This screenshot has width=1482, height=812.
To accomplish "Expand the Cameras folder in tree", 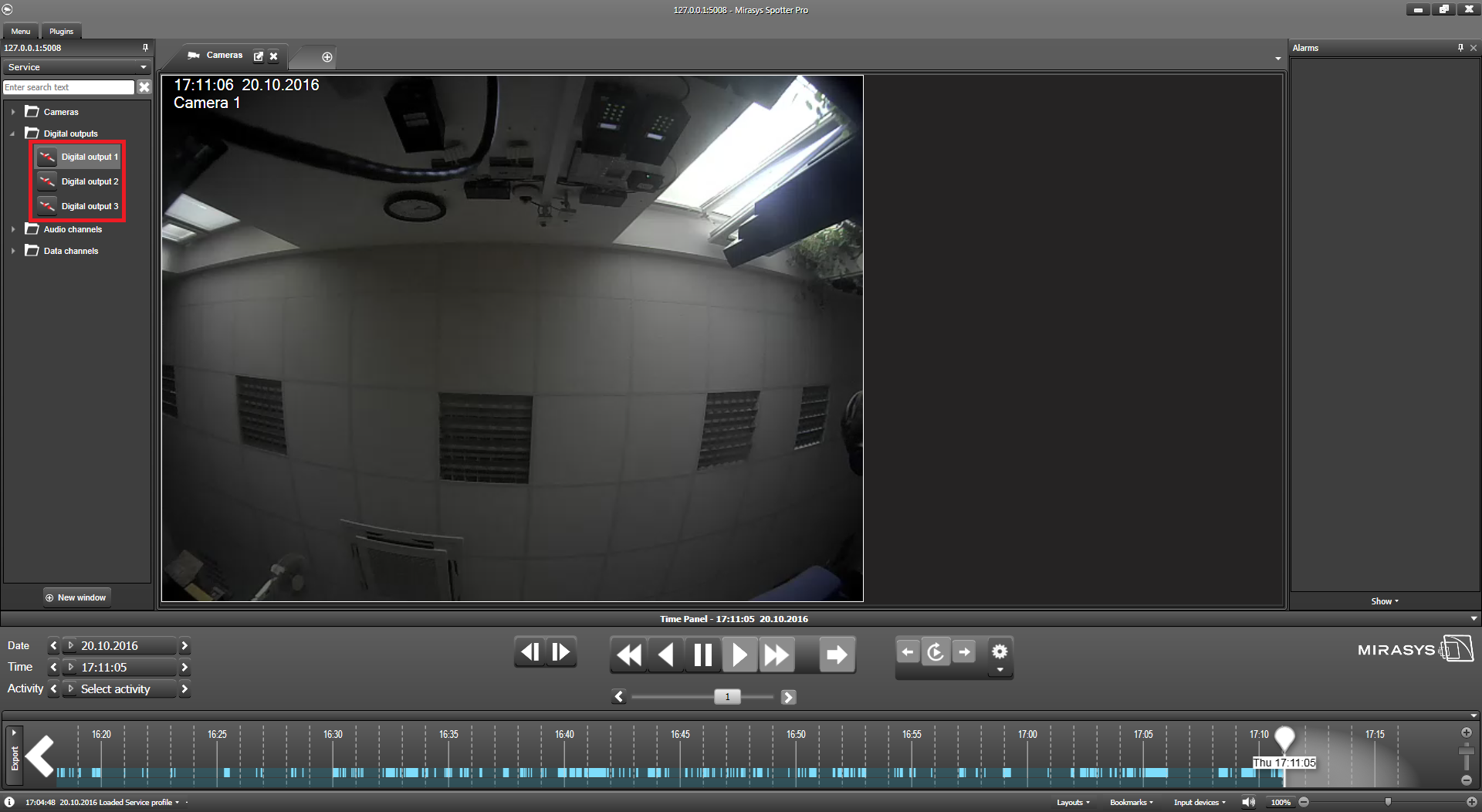I will coord(13,112).
